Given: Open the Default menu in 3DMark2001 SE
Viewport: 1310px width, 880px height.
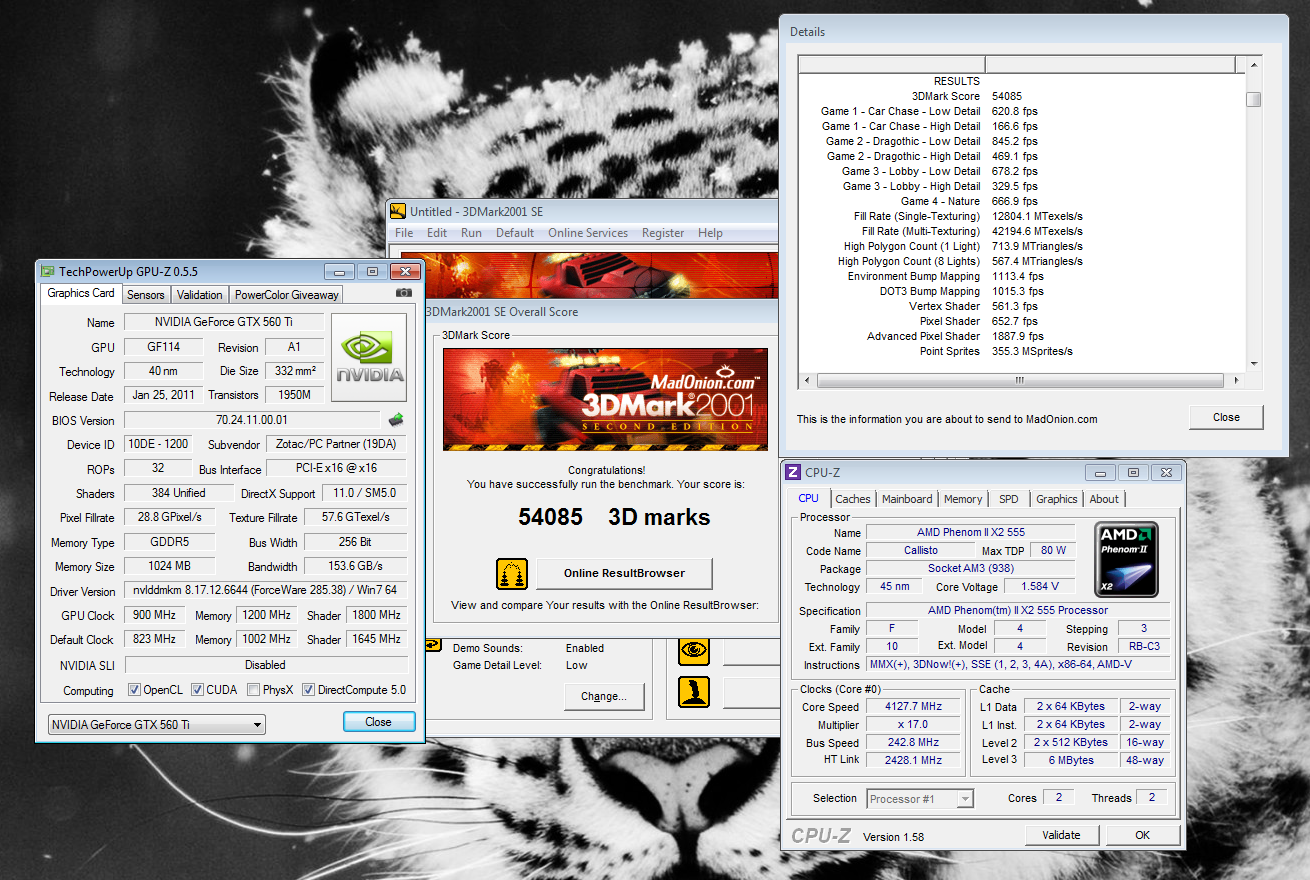Looking at the screenshot, I should (x=515, y=233).
